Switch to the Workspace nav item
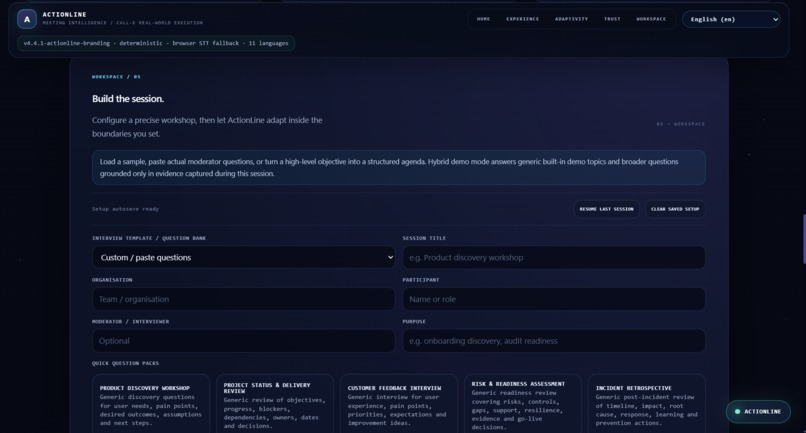Image resolution: width=806 pixels, height=433 pixels. pyautogui.click(x=651, y=19)
